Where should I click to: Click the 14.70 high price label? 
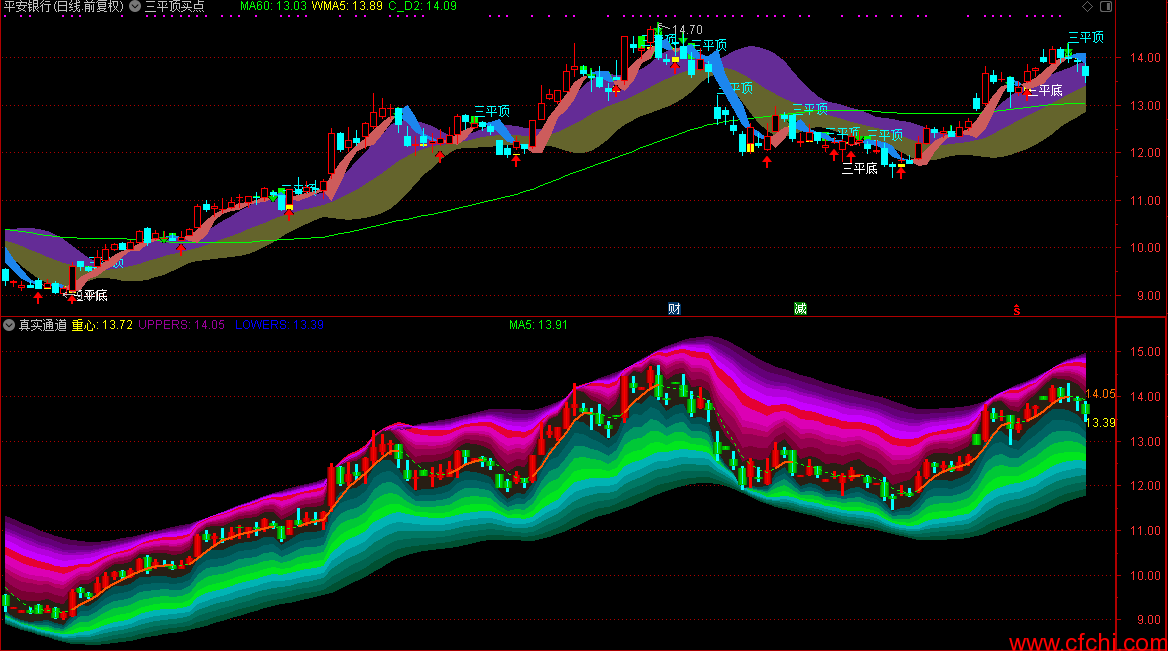[687, 30]
